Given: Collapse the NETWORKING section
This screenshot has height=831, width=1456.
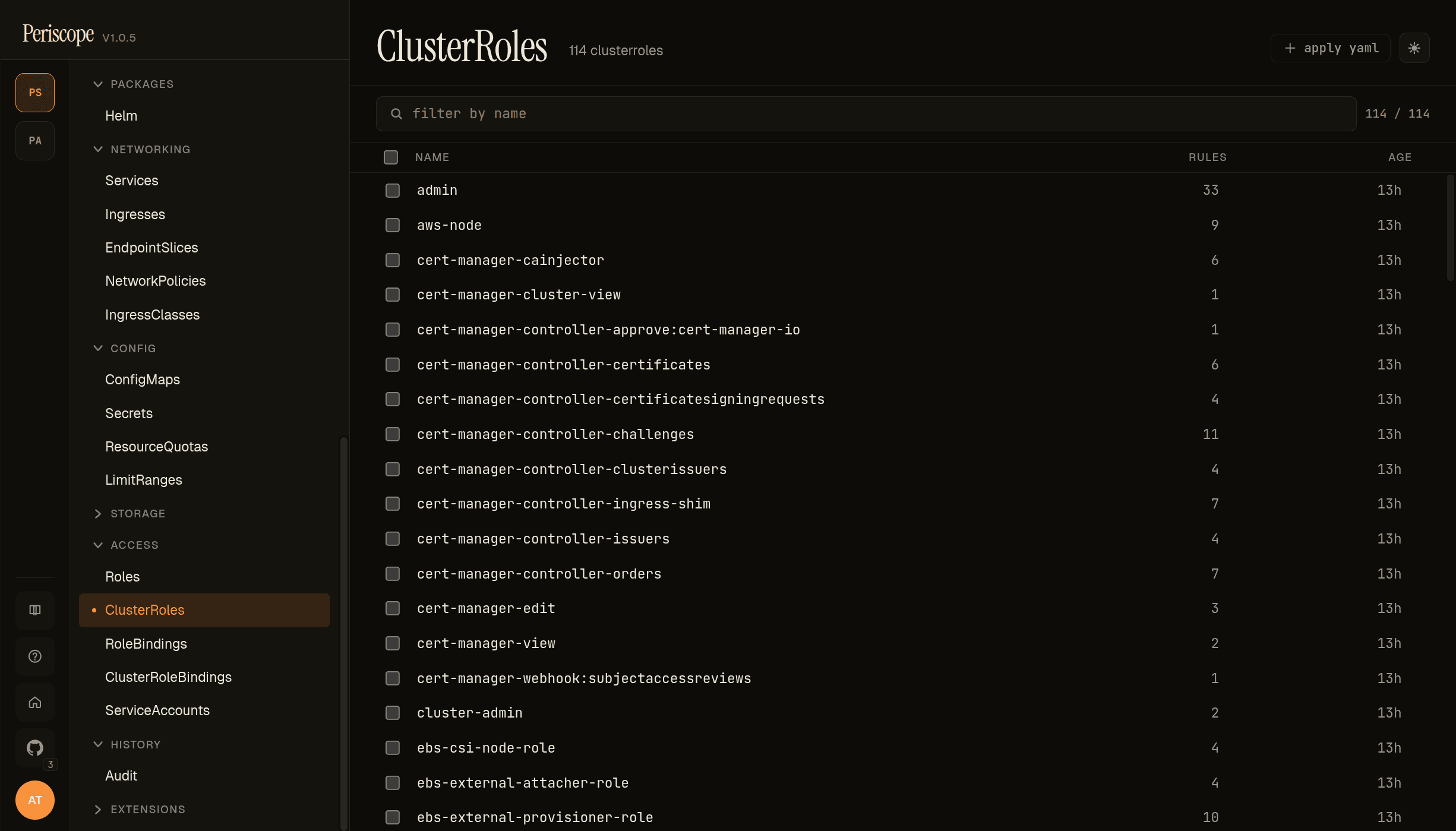Looking at the screenshot, I should coord(142,150).
